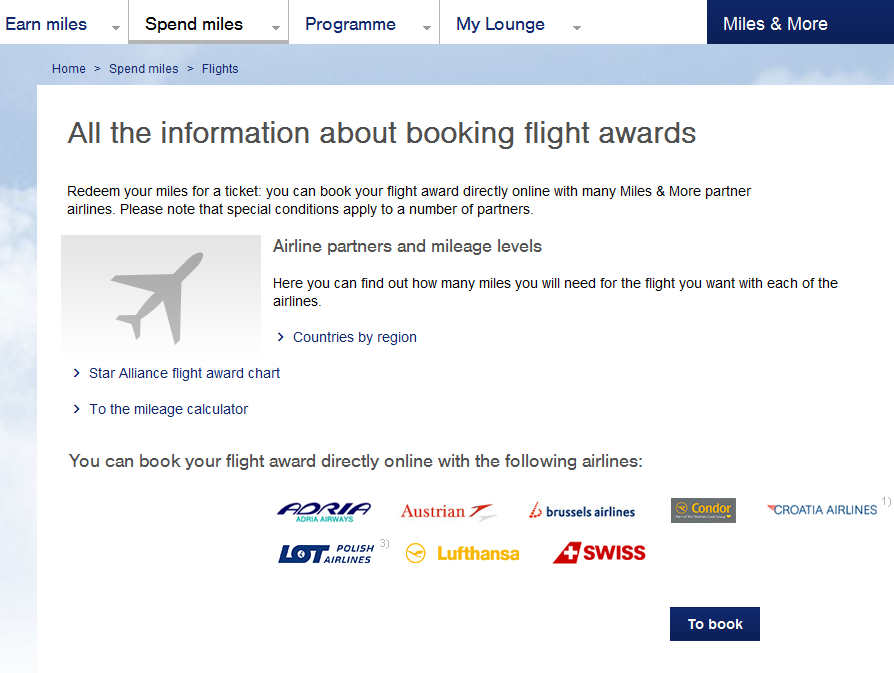
Task: Click the grey airplane thumbnail image
Action: [x=161, y=296]
